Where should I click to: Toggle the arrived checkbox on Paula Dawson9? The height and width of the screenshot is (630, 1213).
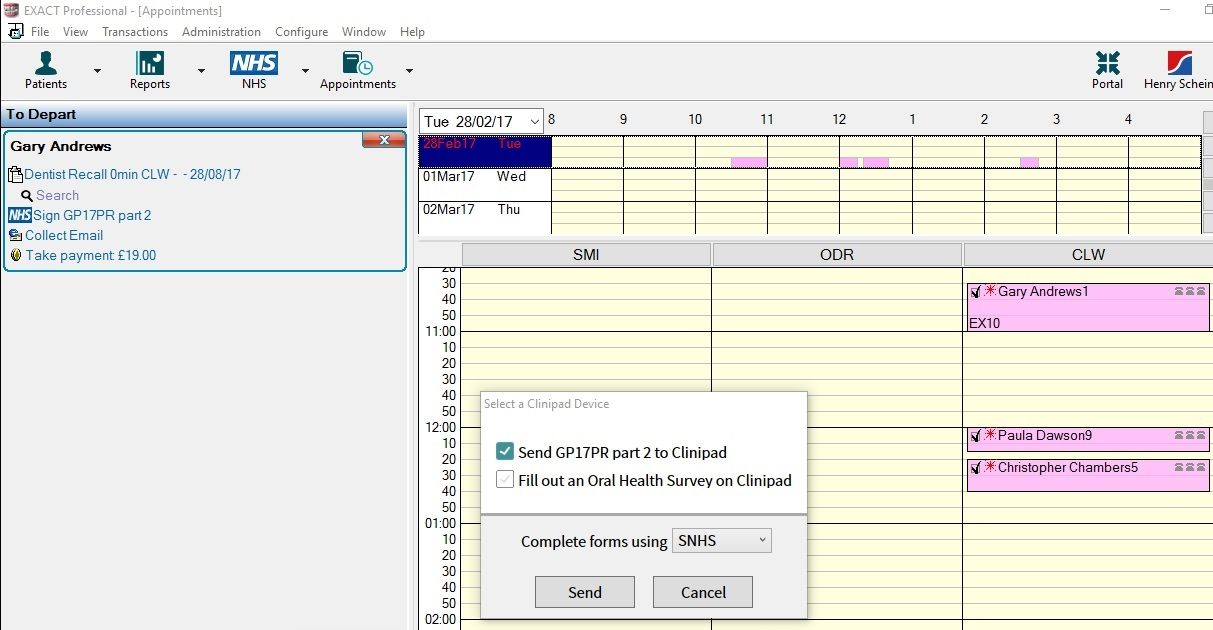(x=975, y=437)
